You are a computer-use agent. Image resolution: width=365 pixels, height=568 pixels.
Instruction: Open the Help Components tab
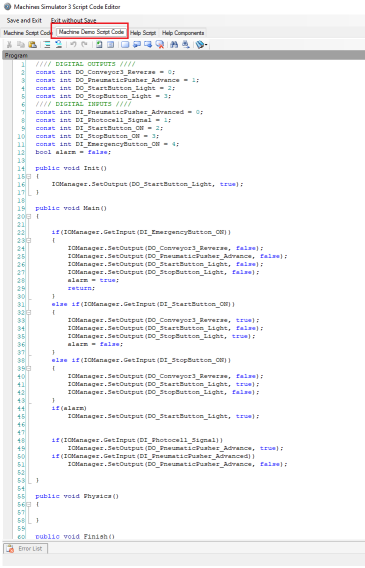[183, 33]
